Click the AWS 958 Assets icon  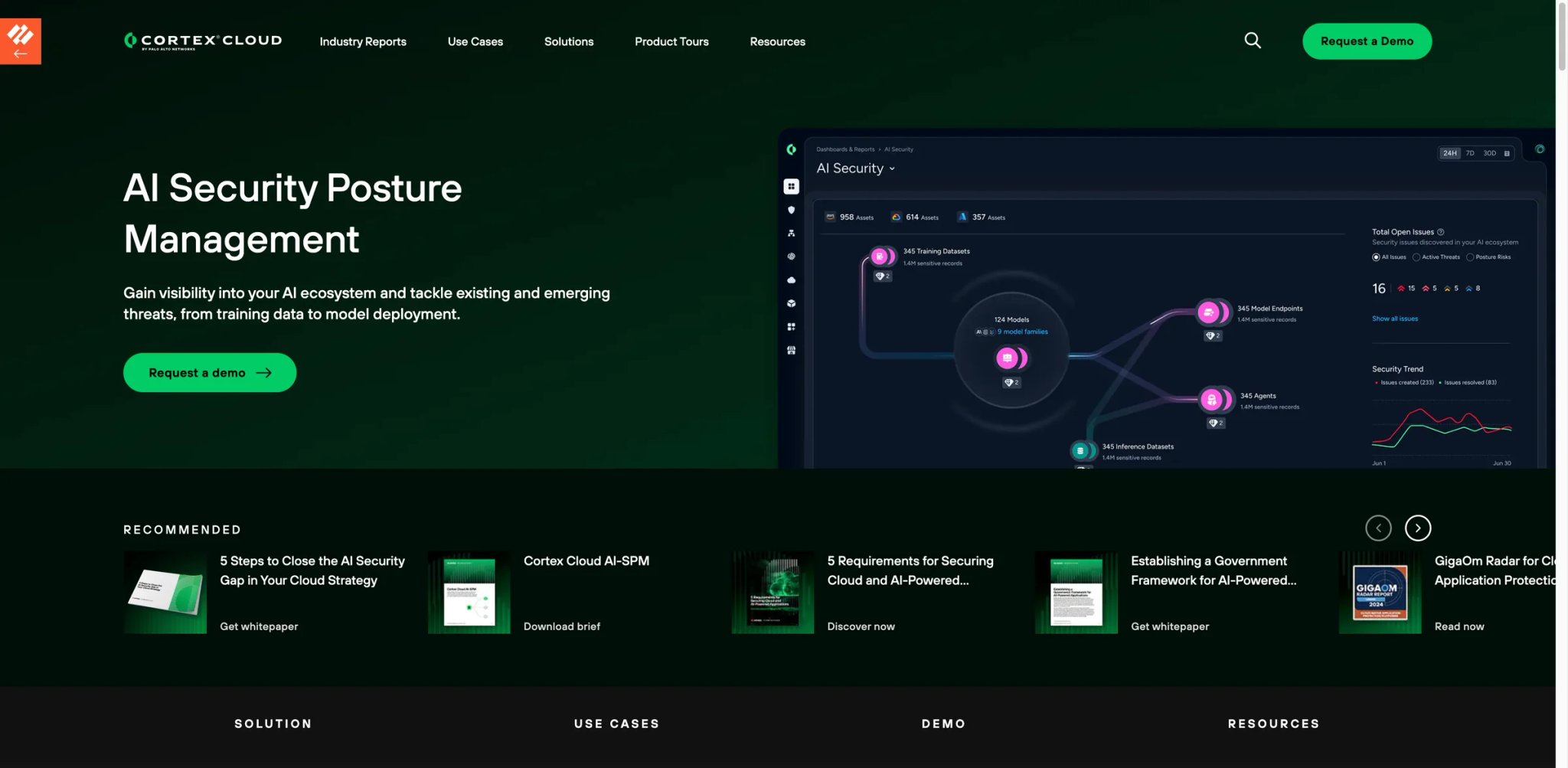[x=830, y=217]
